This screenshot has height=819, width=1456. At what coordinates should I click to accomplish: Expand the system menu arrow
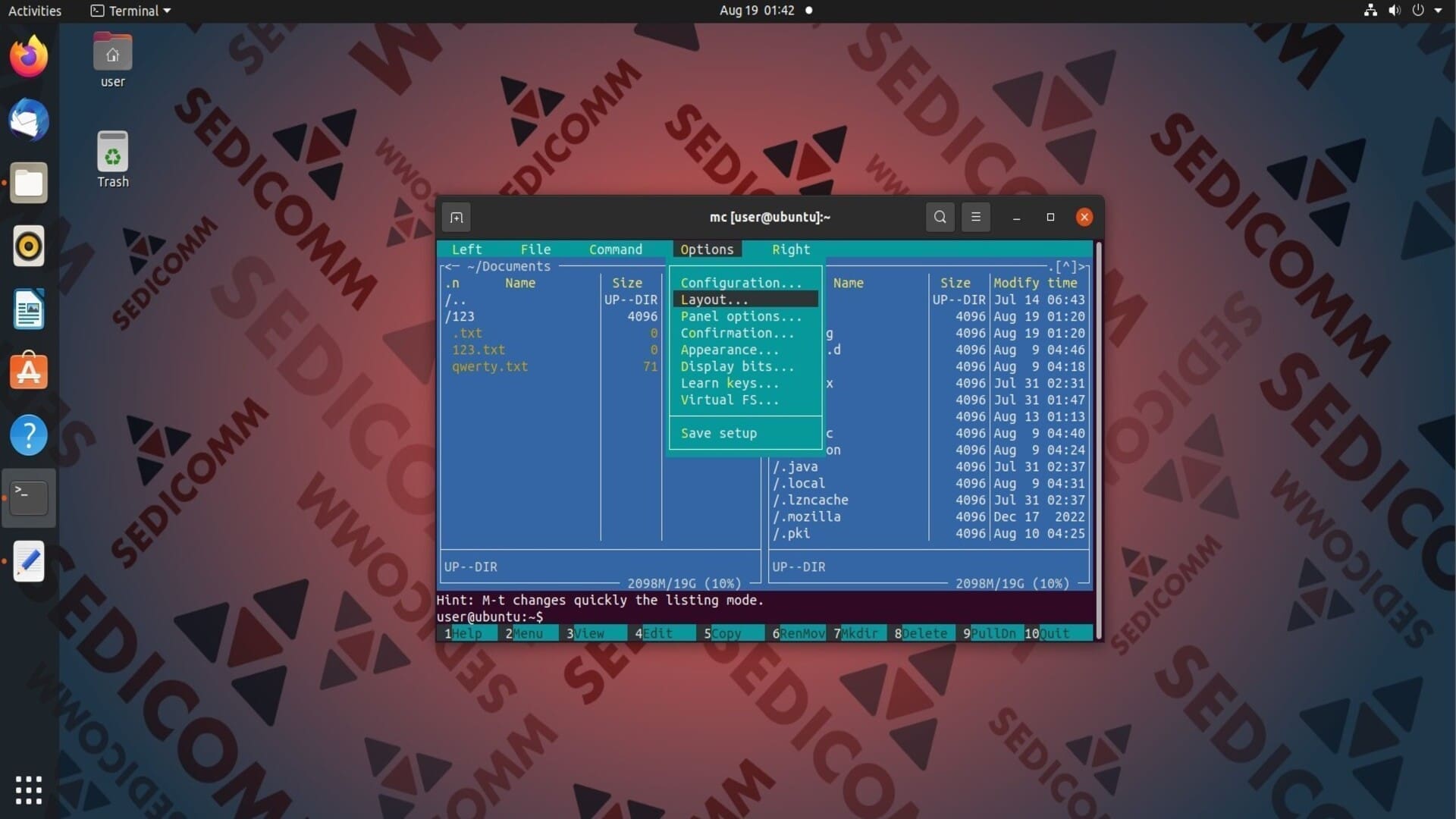coord(1438,11)
